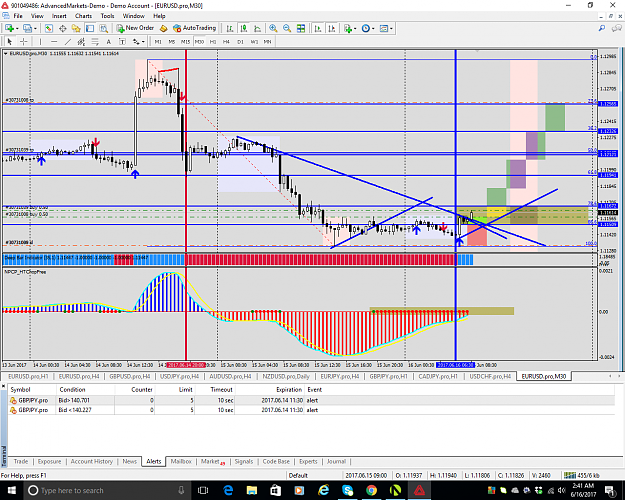The width and height of the screenshot is (625, 500).
Task: Click the EURUSD.pro,M30 chart title triangle
Action: 6,53
